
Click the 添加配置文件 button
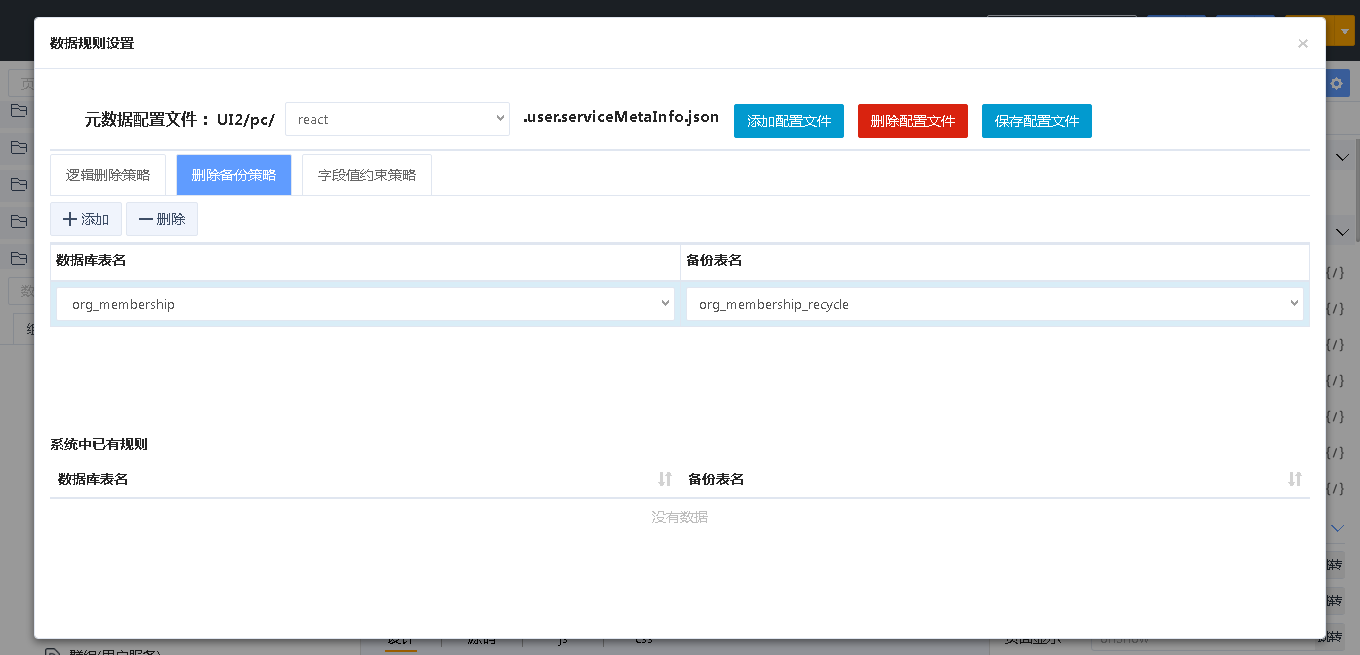(789, 120)
